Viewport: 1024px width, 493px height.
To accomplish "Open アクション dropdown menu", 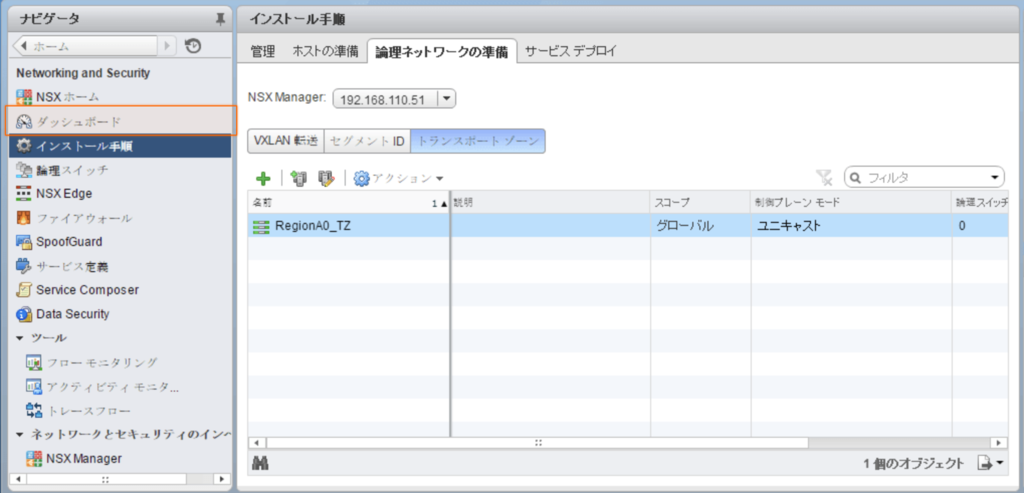I will 398,178.
